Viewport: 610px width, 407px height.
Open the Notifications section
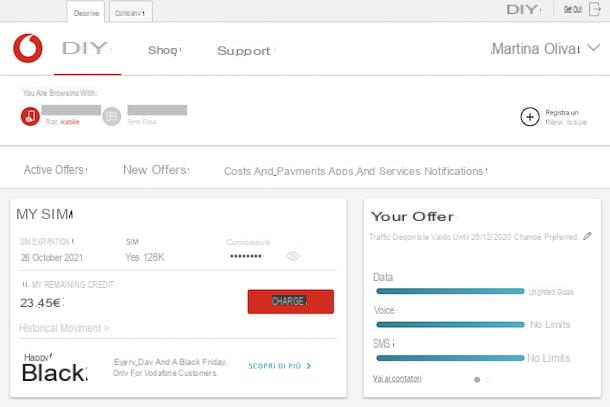tap(455, 171)
